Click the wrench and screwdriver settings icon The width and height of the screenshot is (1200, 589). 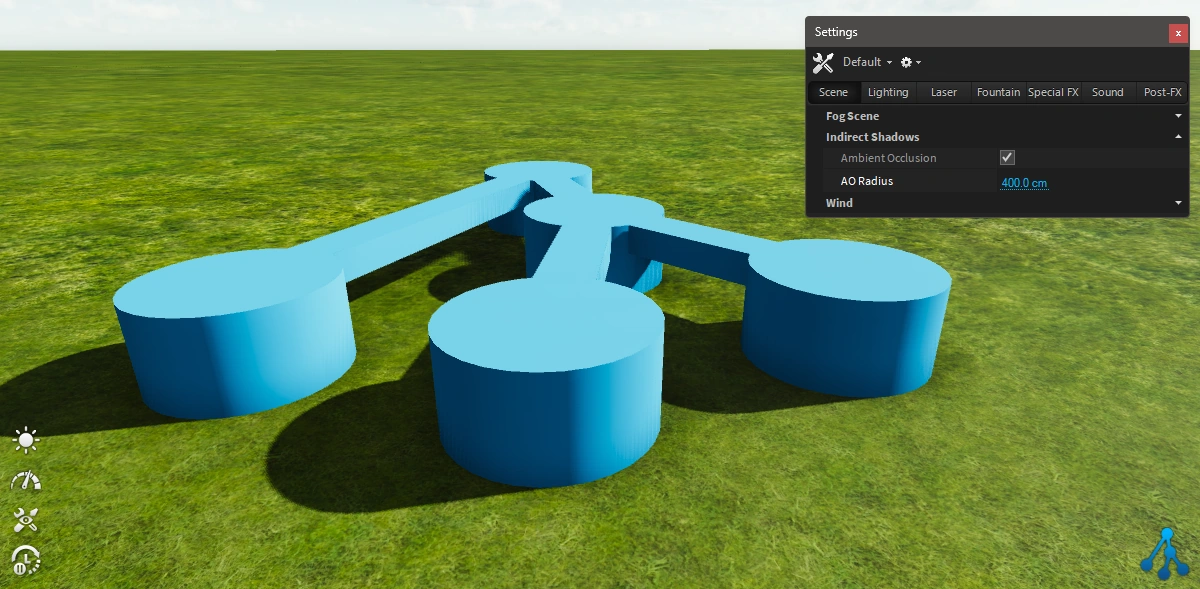[823, 63]
